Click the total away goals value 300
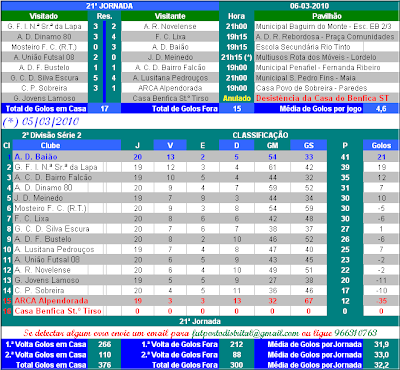The width and height of the screenshot is (400, 370). pos(236,365)
